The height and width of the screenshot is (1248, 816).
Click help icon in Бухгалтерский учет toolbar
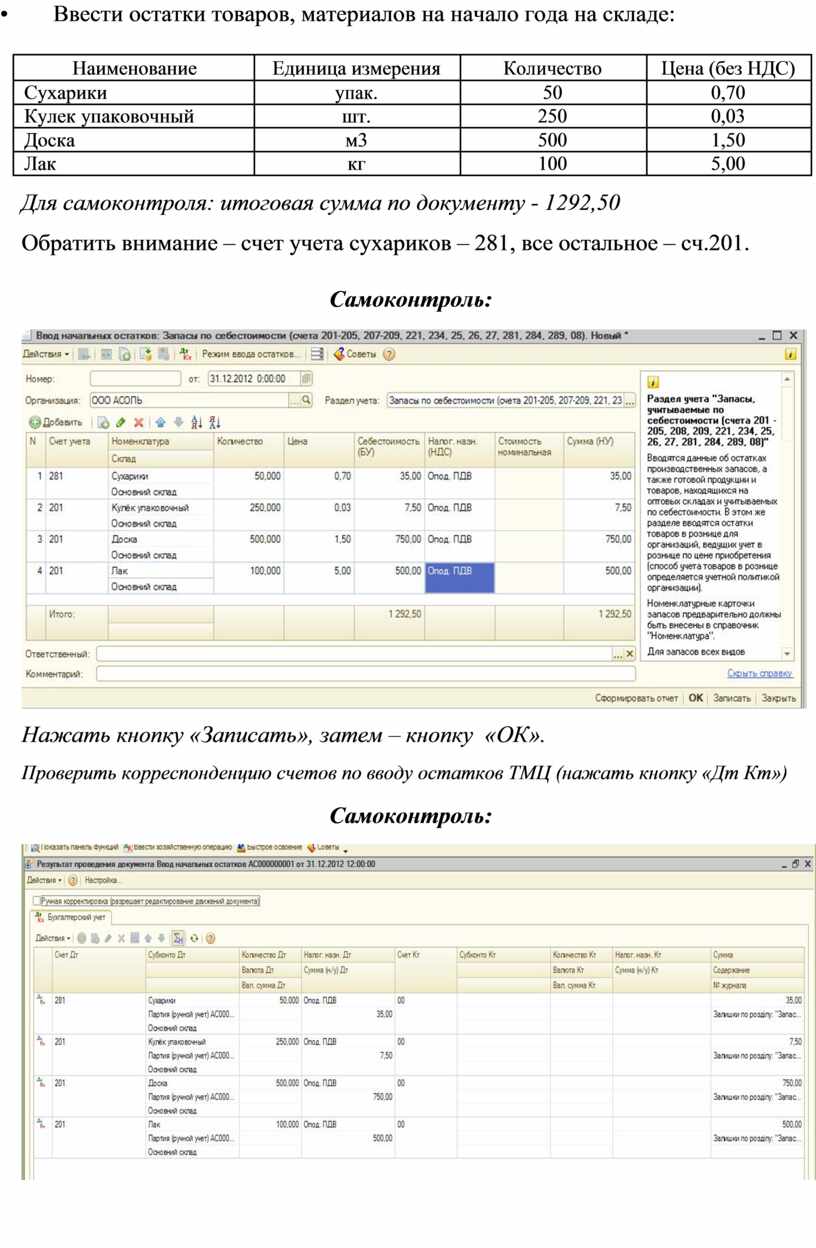coord(211,938)
